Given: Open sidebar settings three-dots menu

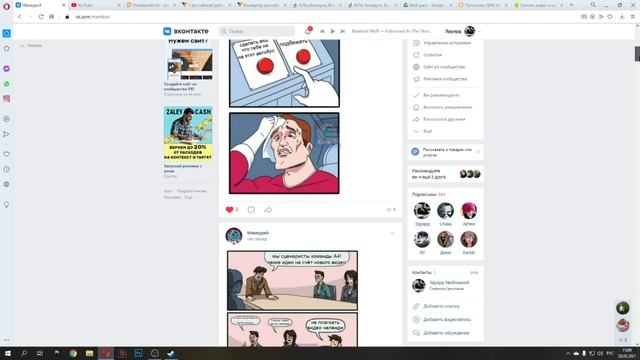Looking at the screenshot, I should pyautogui.click(x=7, y=340).
